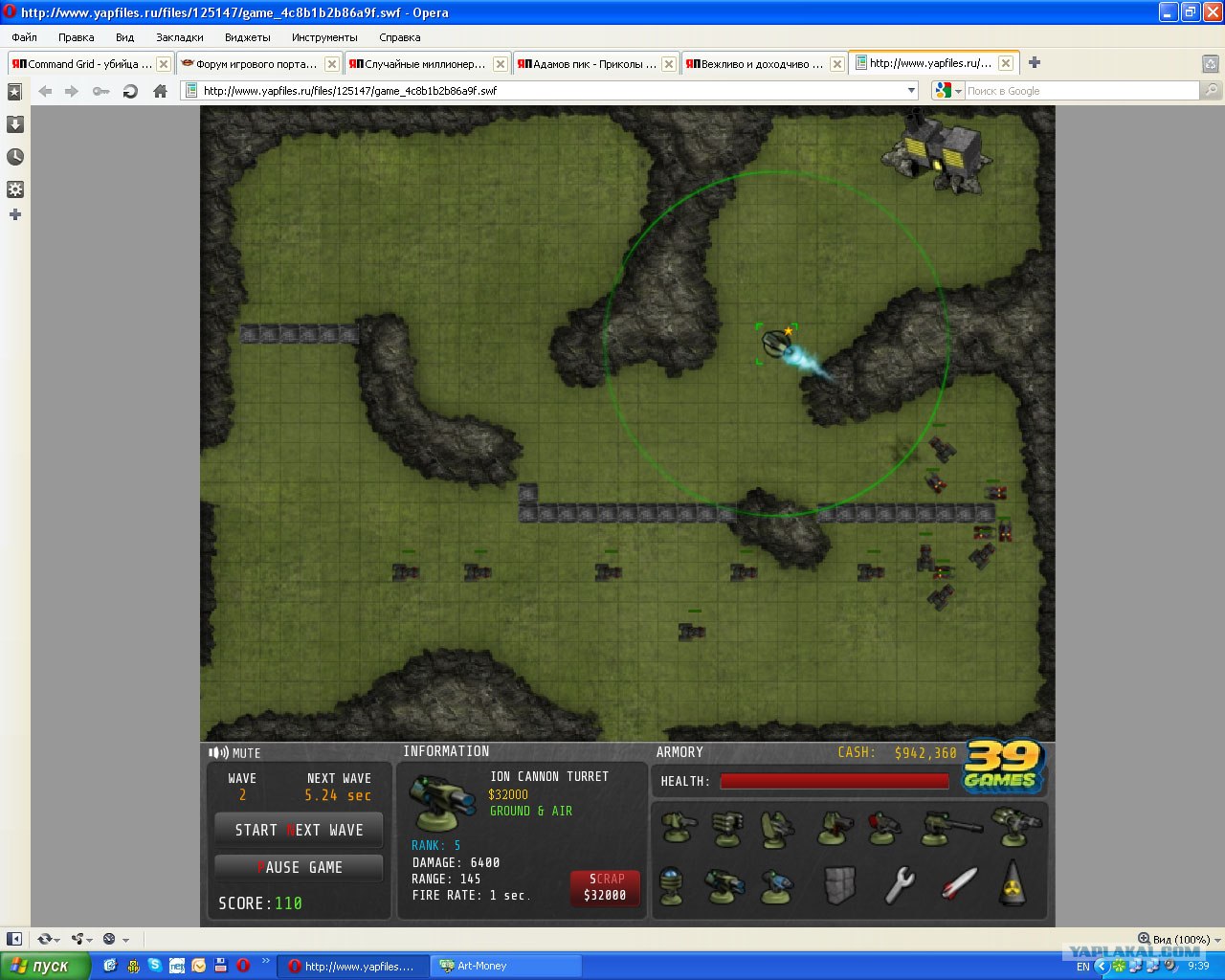The image size is (1225, 980).
Task: Scrap the turret for $32000
Action: pyautogui.click(x=605, y=887)
